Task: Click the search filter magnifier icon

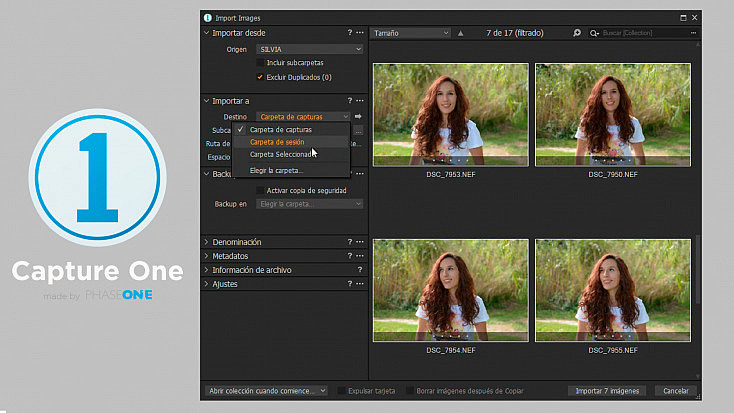Action: tap(577, 33)
